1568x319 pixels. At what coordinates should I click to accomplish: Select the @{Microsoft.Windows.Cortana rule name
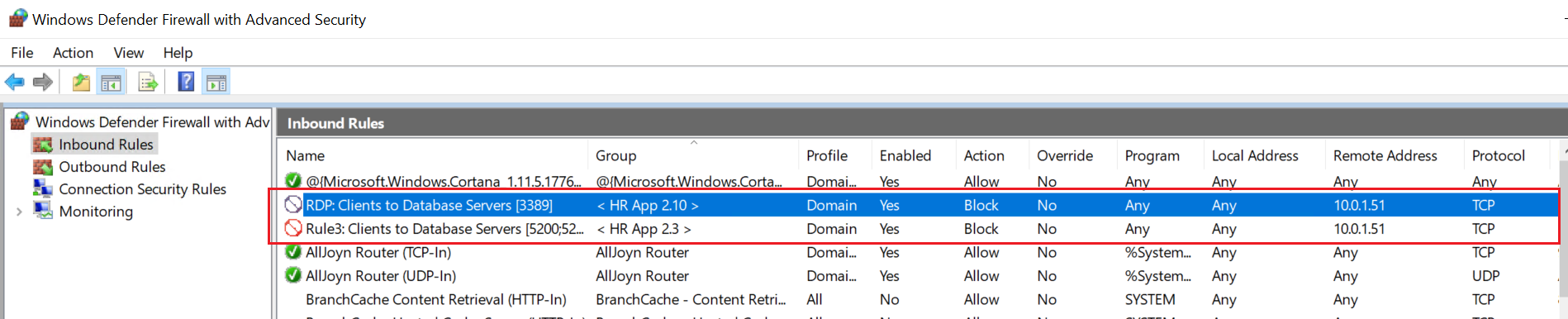444,181
